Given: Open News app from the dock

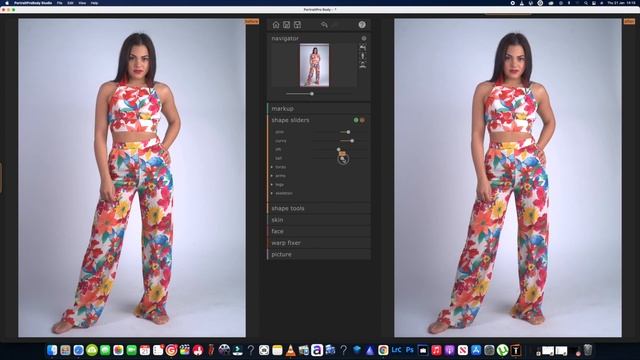Looking at the screenshot, I should (462, 350).
